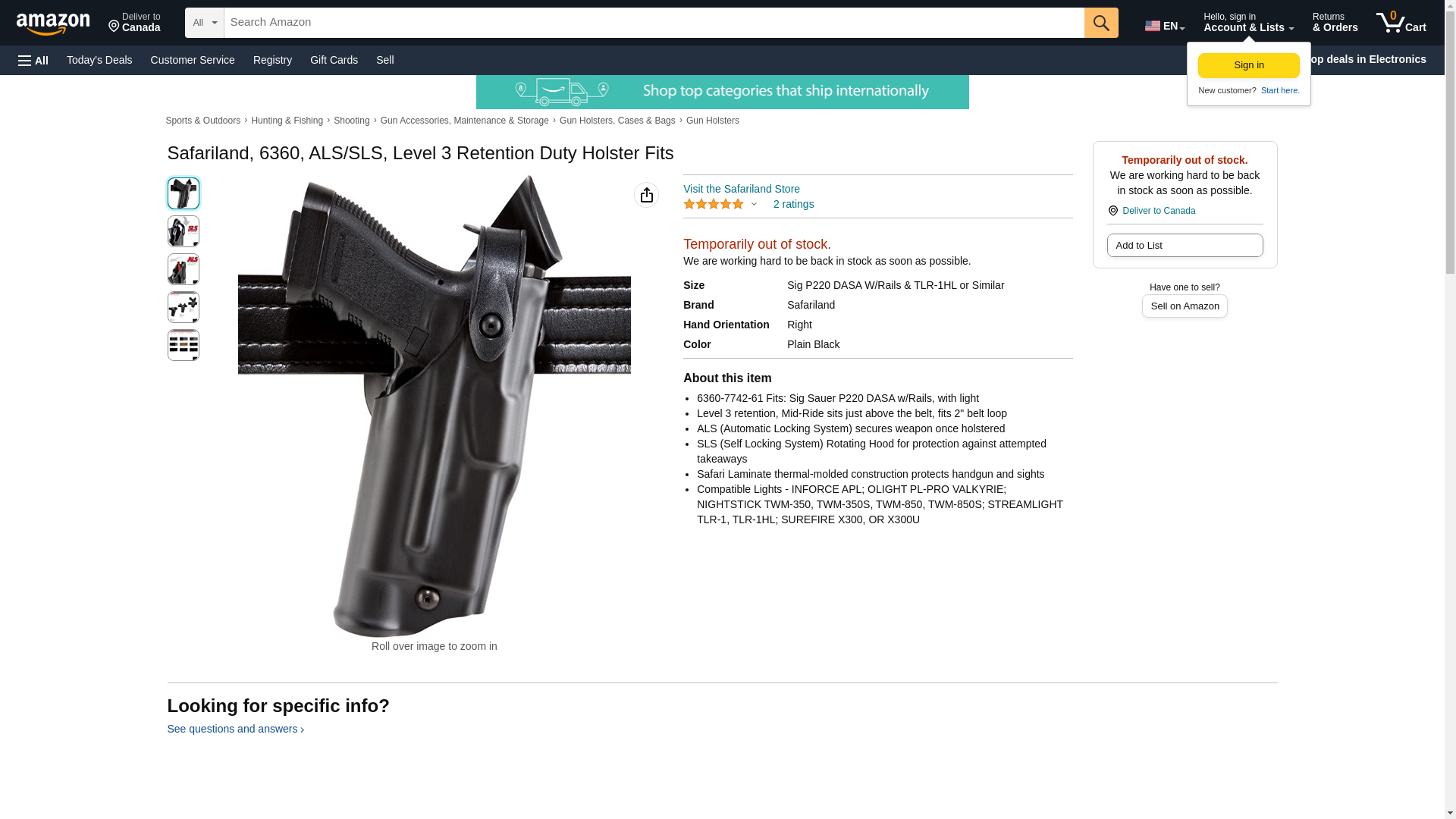Click Add to List button
This screenshot has height=819, width=1456.
(1185, 245)
